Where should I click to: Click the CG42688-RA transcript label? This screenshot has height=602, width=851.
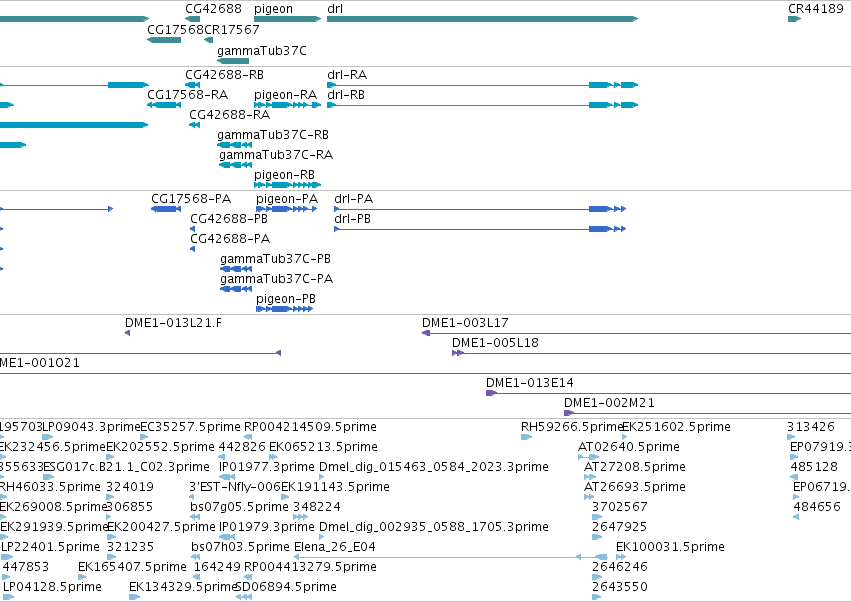pos(229,115)
